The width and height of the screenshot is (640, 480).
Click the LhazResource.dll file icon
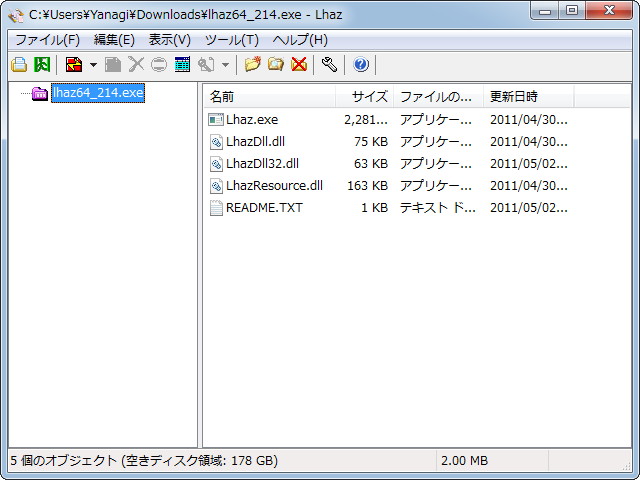coord(216,186)
